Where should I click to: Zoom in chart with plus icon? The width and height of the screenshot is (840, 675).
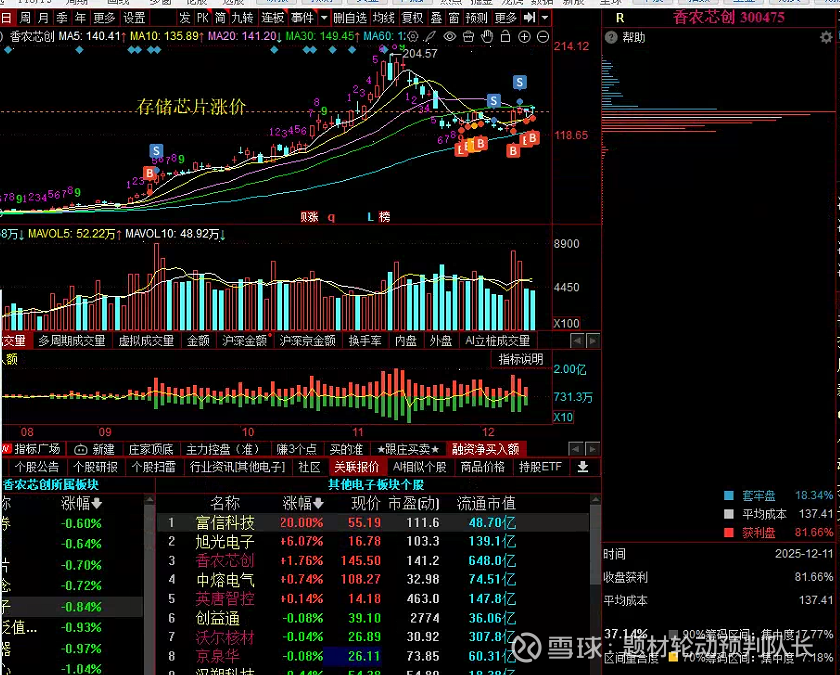click(524, 36)
